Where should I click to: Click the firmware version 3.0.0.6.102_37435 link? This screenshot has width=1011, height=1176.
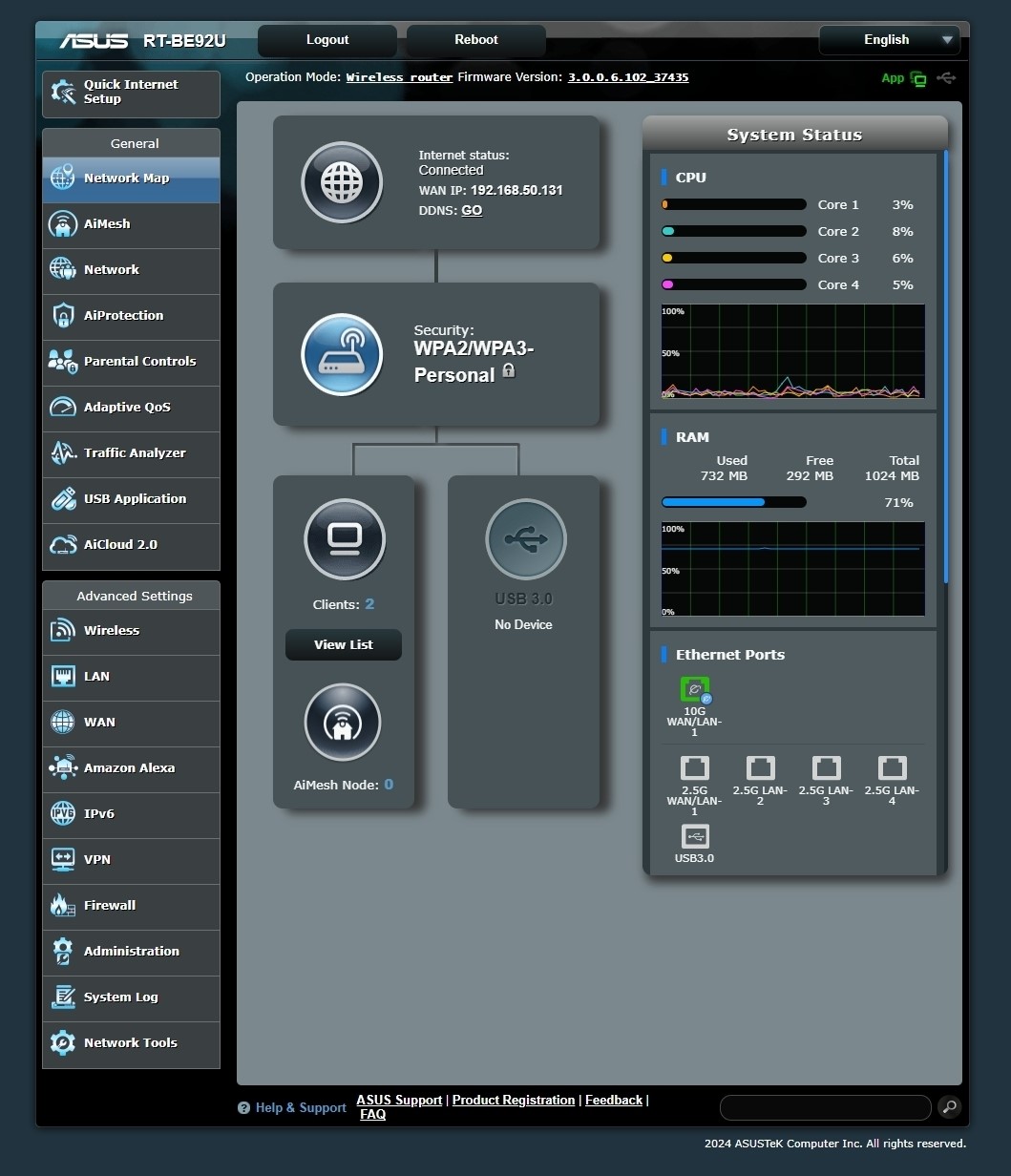pos(628,77)
